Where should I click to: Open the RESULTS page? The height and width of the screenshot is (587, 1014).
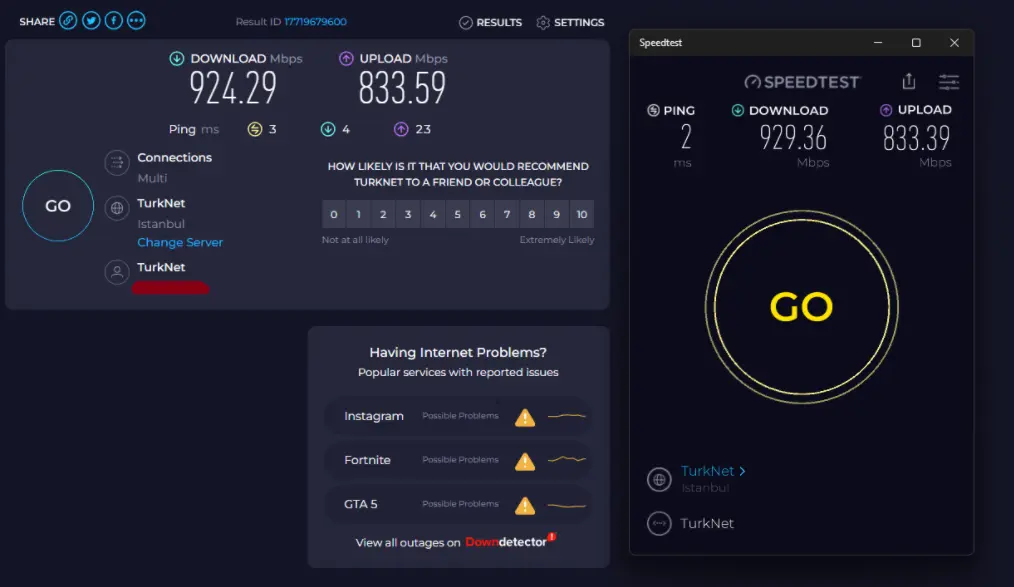coord(491,23)
